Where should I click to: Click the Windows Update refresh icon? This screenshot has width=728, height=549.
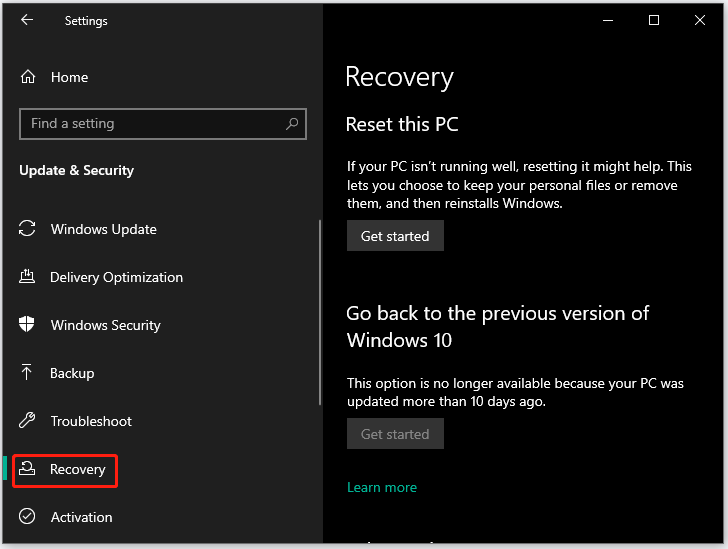pos(27,229)
